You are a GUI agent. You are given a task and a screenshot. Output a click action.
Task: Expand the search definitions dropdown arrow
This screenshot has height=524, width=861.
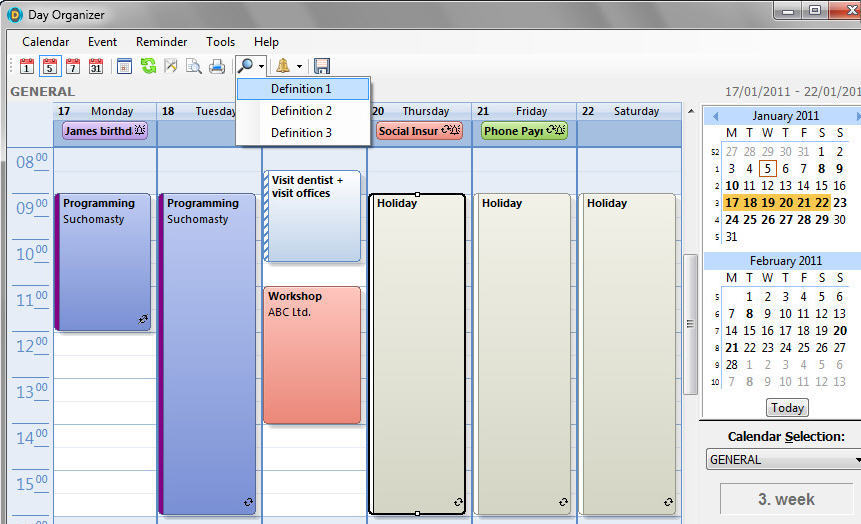261,66
